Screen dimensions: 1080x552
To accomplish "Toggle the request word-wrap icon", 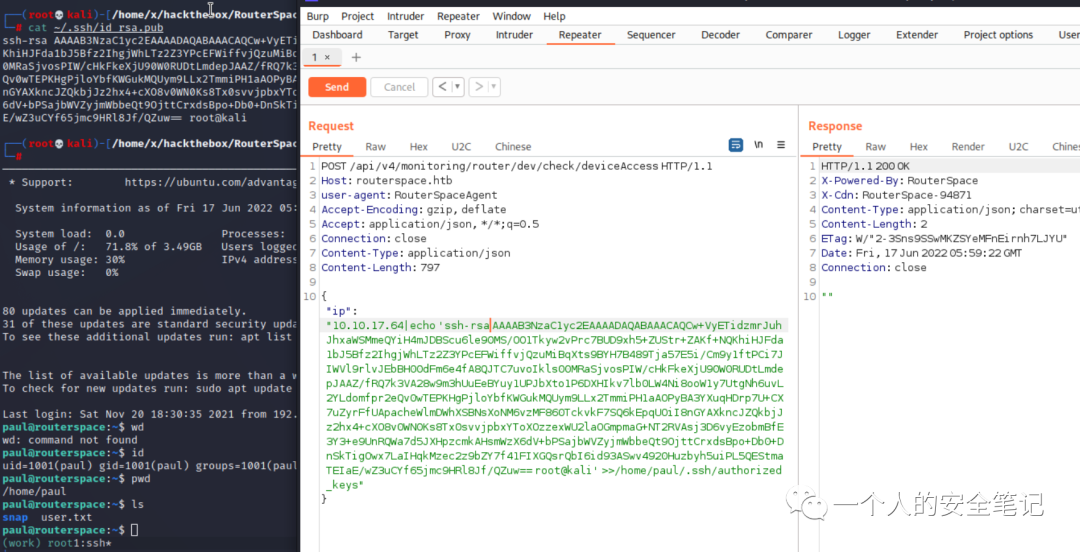I will (x=736, y=145).
